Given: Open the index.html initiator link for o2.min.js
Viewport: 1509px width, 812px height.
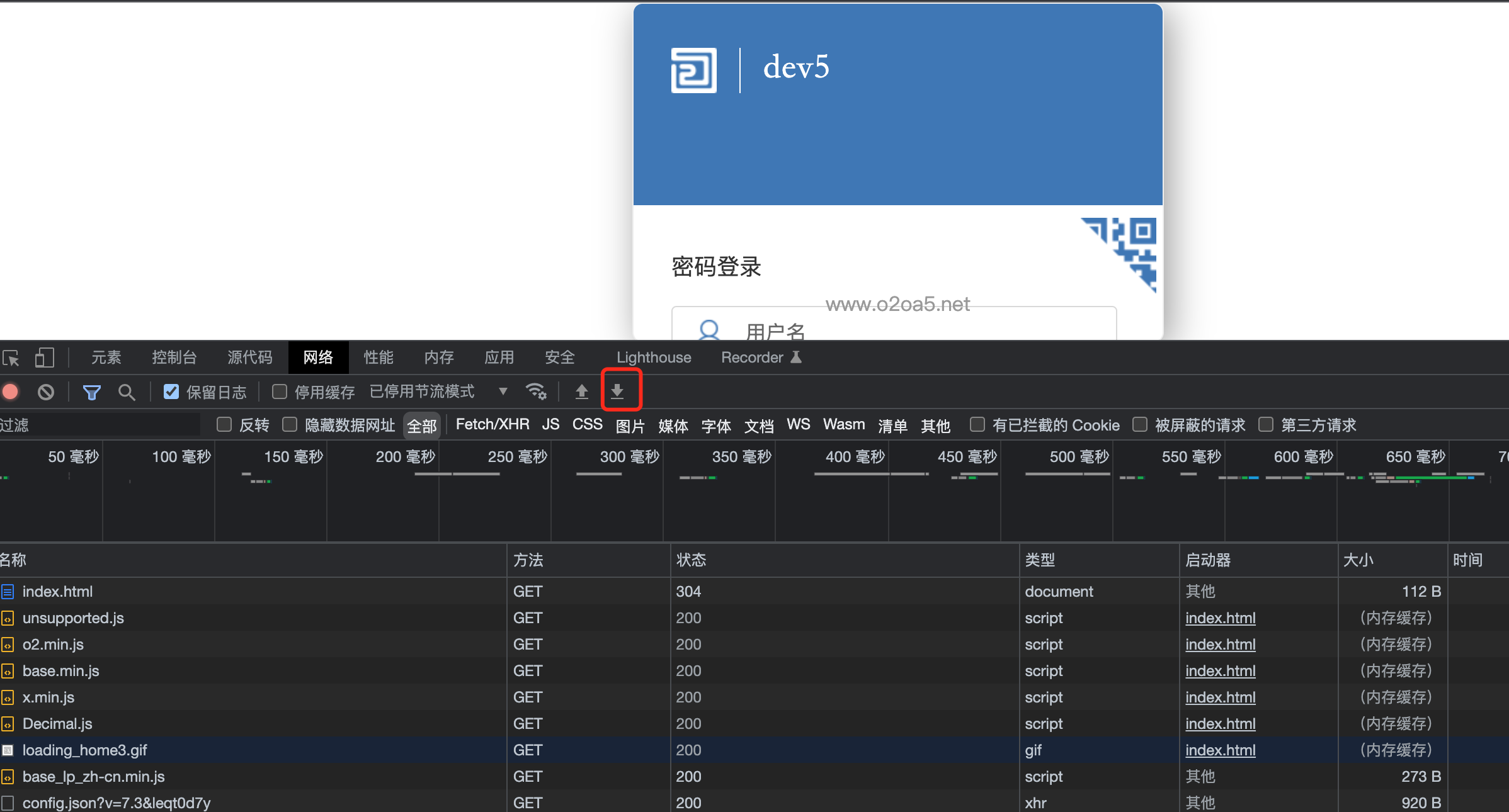Looking at the screenshot, I should click(1220, 644).
